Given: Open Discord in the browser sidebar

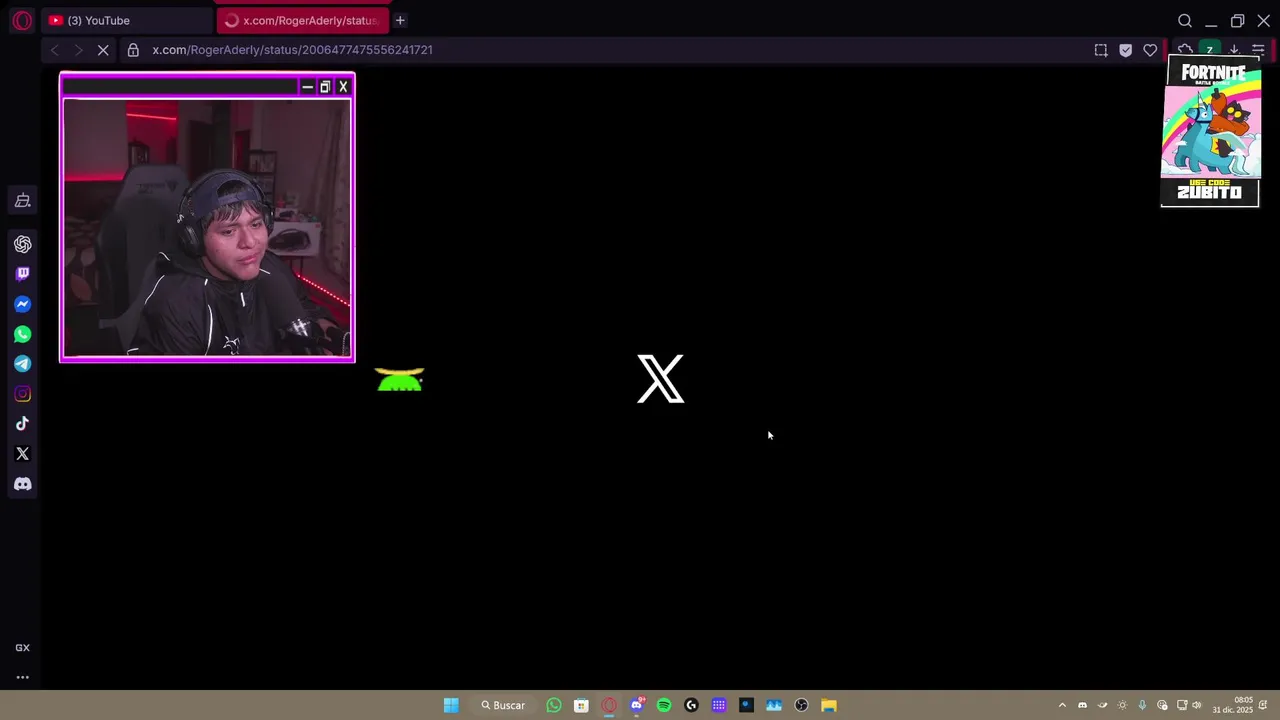Looking at the screenshot, I should pyautogui.click(x=22, y=484).
